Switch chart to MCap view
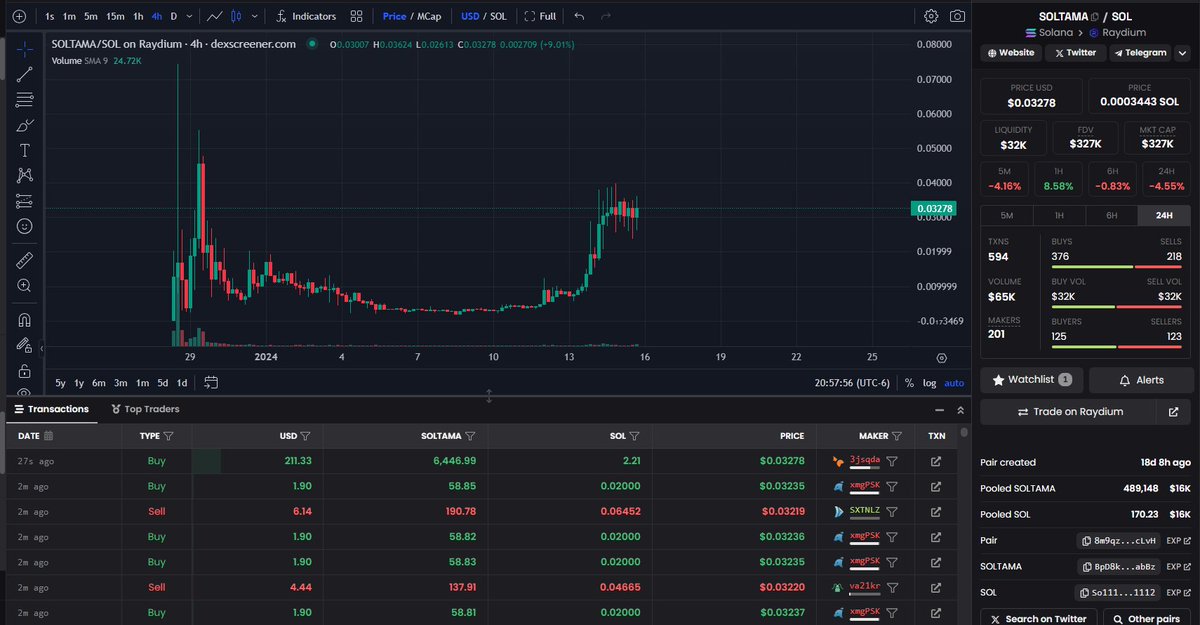 (x=428, y=16)
